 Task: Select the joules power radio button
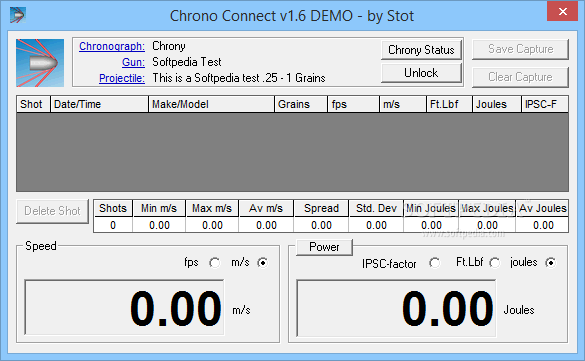[x=550, y=263]
